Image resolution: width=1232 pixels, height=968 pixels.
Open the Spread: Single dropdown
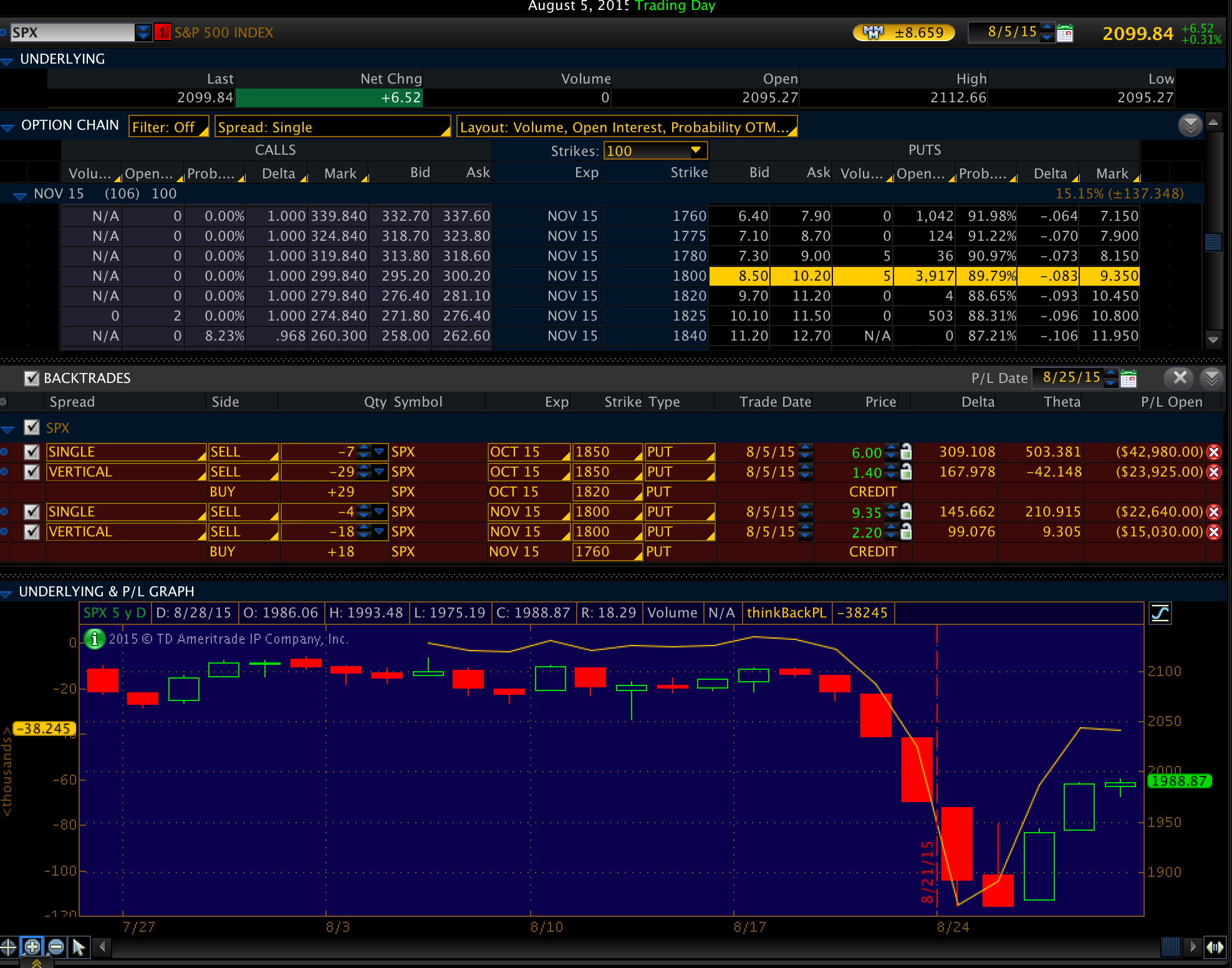[332, 127]
